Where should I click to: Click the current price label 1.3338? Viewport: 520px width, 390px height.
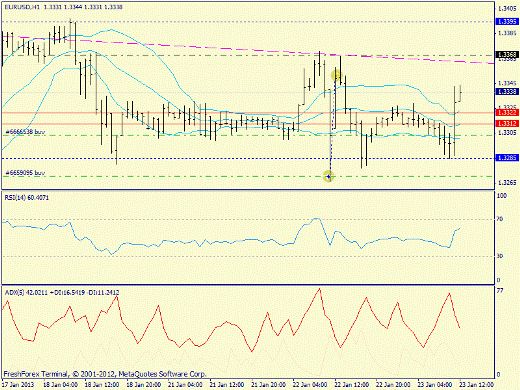pyautogui.click(x=507, y=91)
